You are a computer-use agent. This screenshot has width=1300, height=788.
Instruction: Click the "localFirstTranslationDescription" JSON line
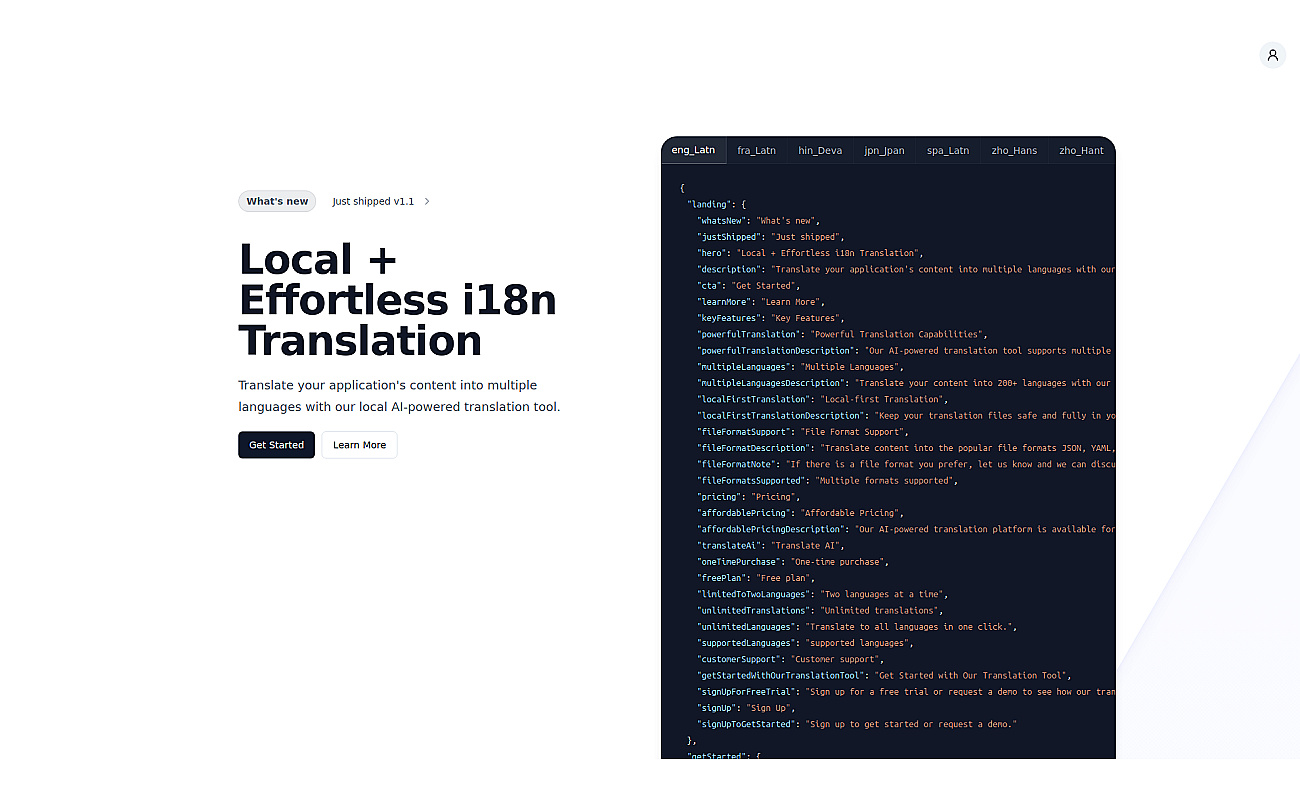(x=906, y=416)
